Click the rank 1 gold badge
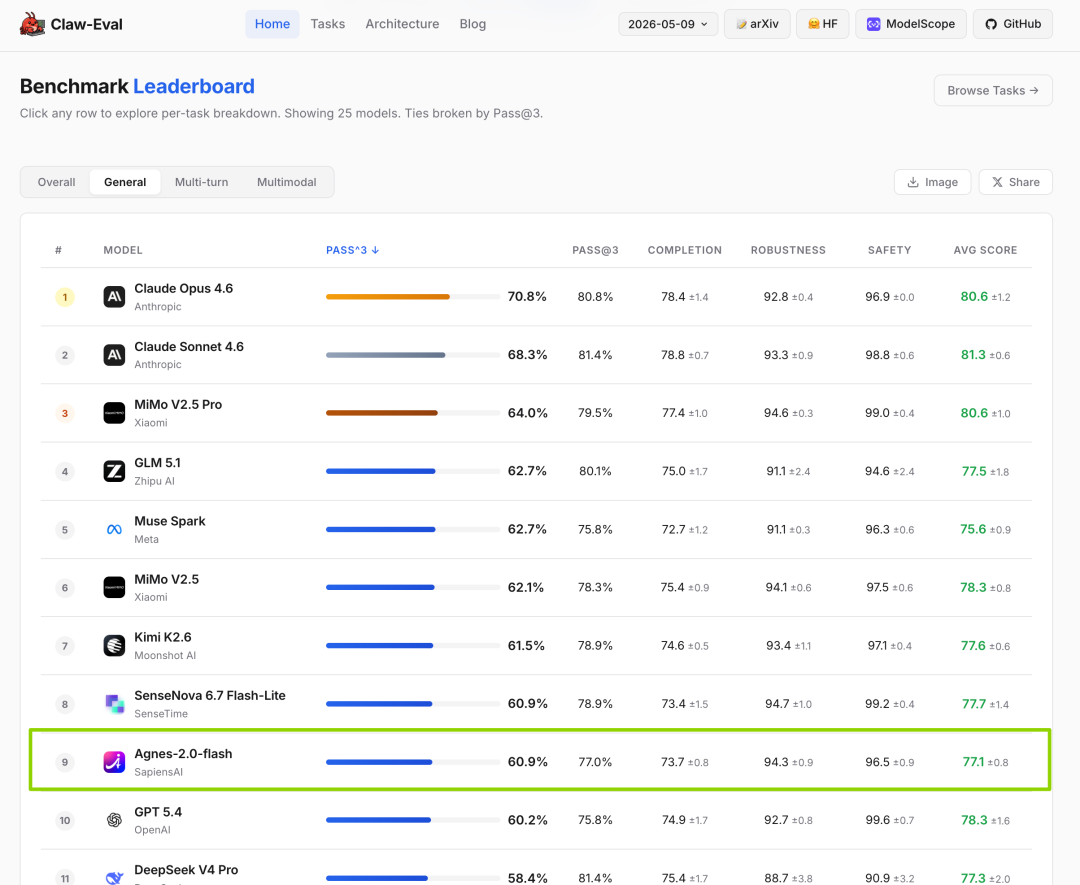 pos(65,297)
